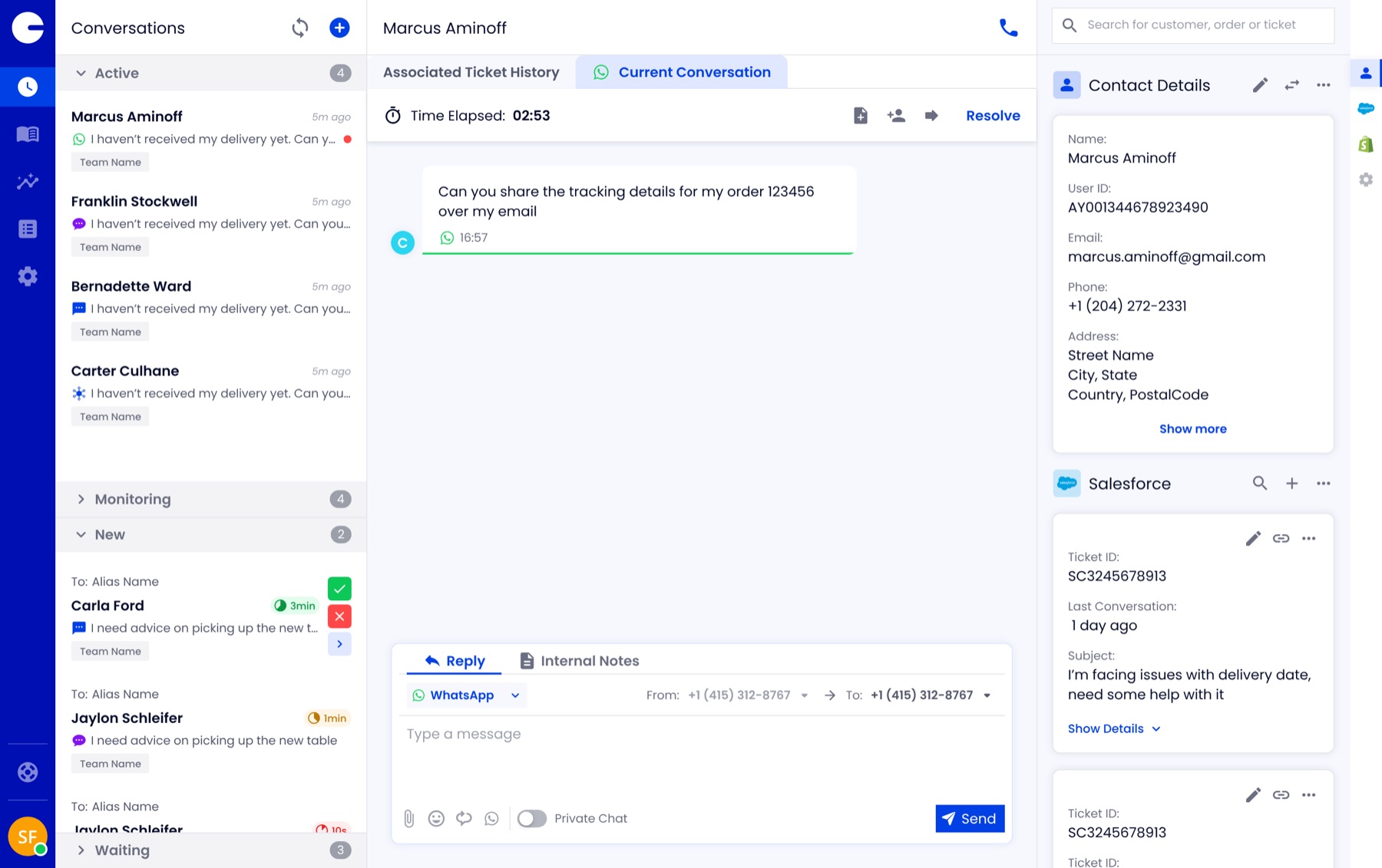Open the emoji picker in the reply box
1382x868 pixels.
[x=436, y=818]
